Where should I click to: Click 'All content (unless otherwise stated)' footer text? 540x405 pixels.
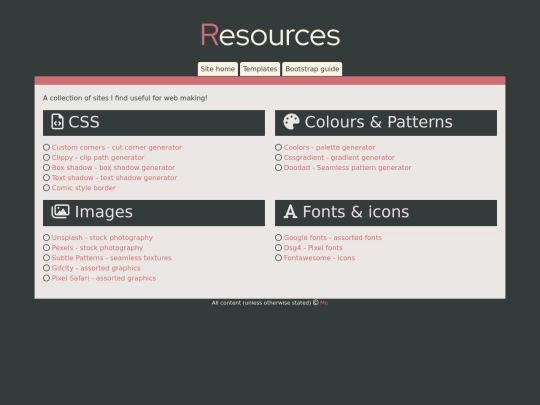(x=261, y=303)
